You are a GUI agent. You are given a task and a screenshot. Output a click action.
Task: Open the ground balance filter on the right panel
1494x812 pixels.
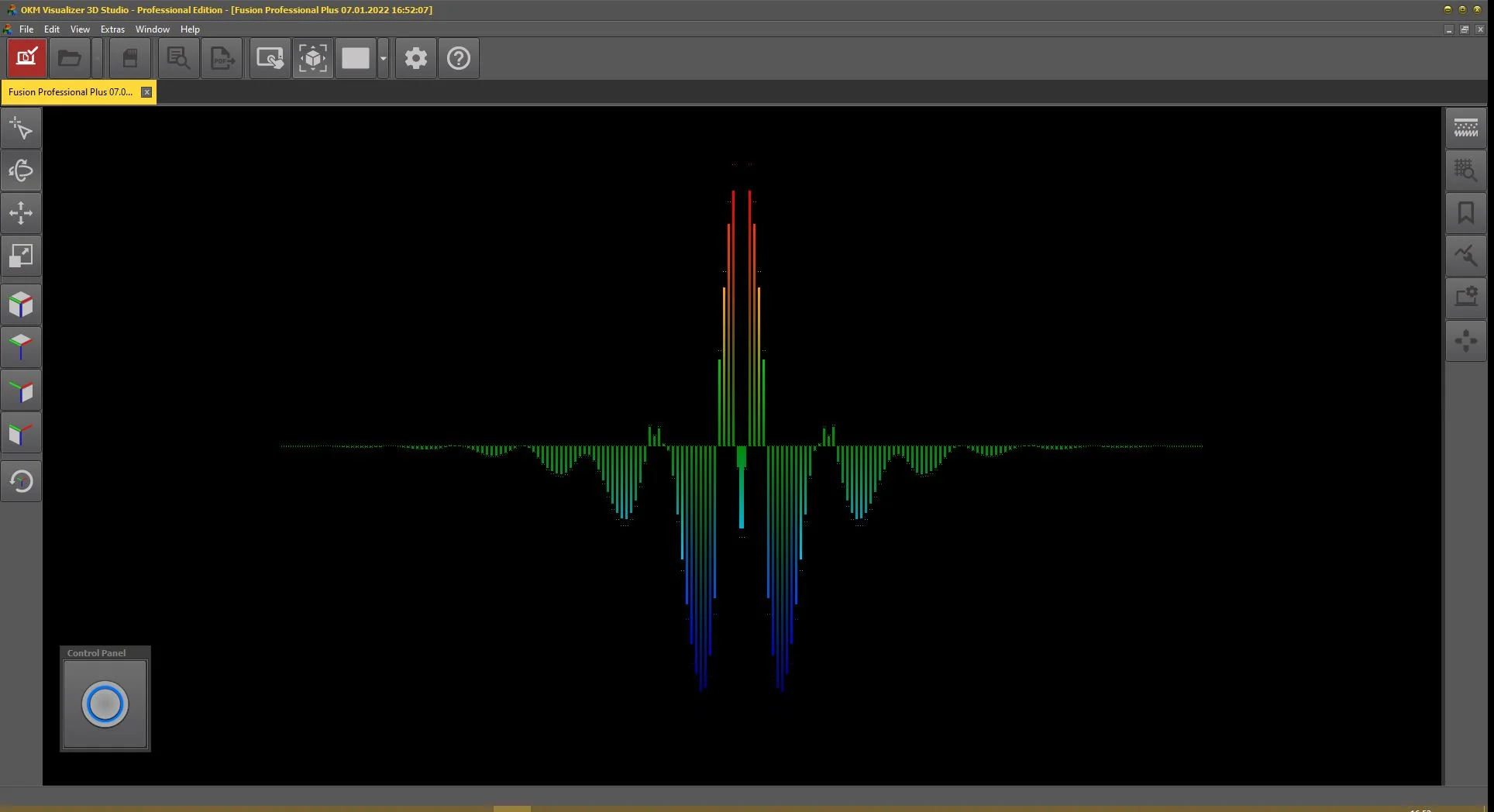coord(1466,128)
